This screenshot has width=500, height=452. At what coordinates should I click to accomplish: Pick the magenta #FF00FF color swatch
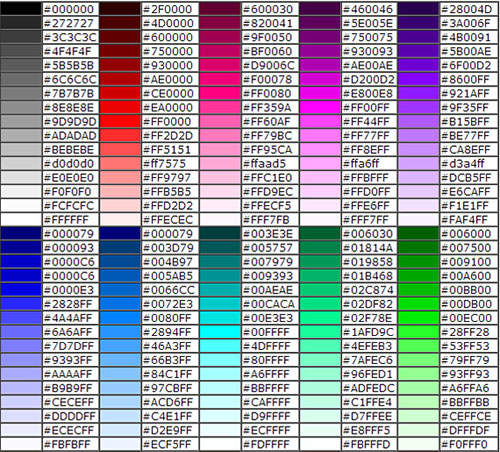click(319, 108)
